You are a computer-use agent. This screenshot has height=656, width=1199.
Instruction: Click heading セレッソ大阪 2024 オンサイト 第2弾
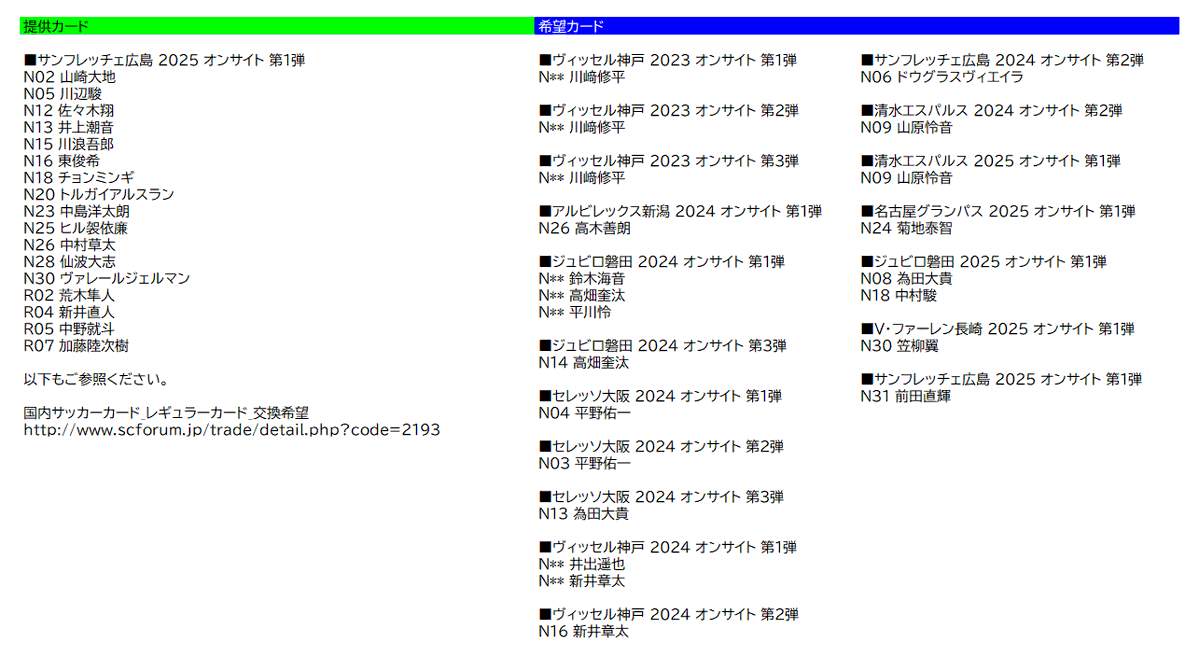(661, 447)
